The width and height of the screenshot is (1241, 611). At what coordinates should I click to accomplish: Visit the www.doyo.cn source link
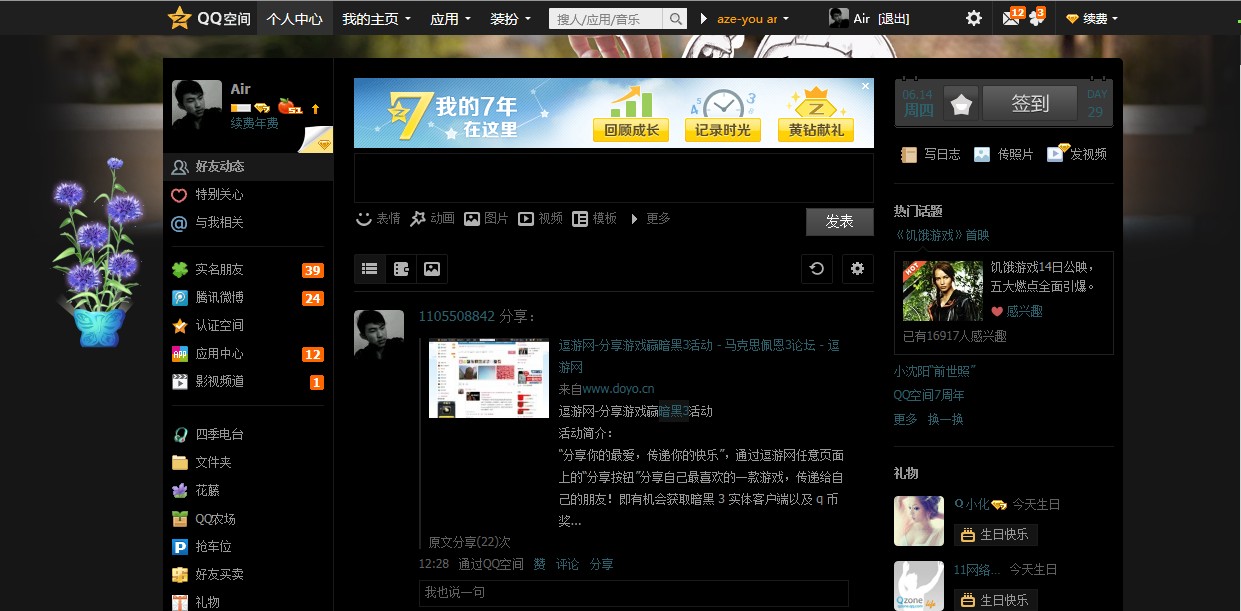tap(618, 389)
